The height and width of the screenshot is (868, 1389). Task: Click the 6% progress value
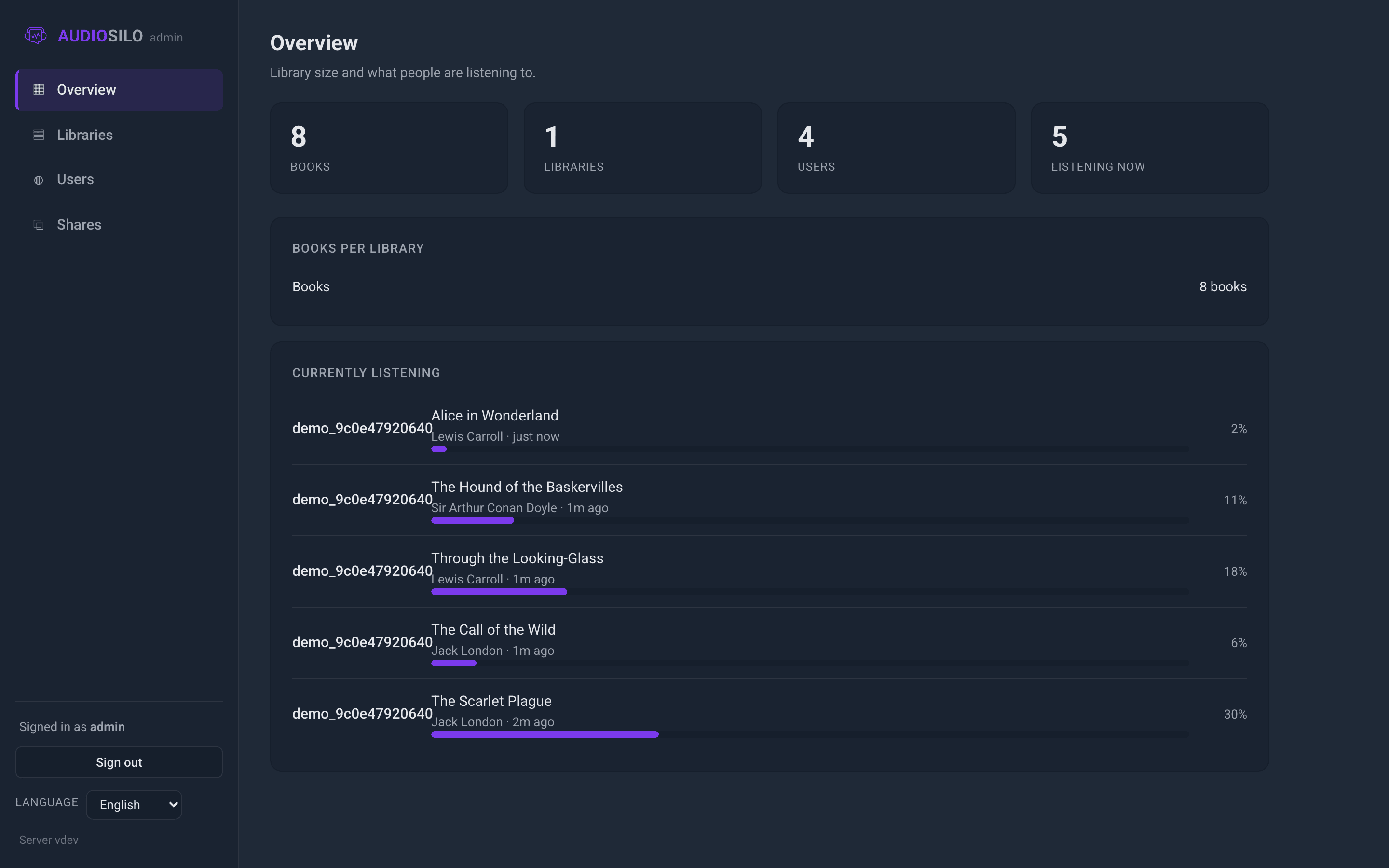(1239, 643)
